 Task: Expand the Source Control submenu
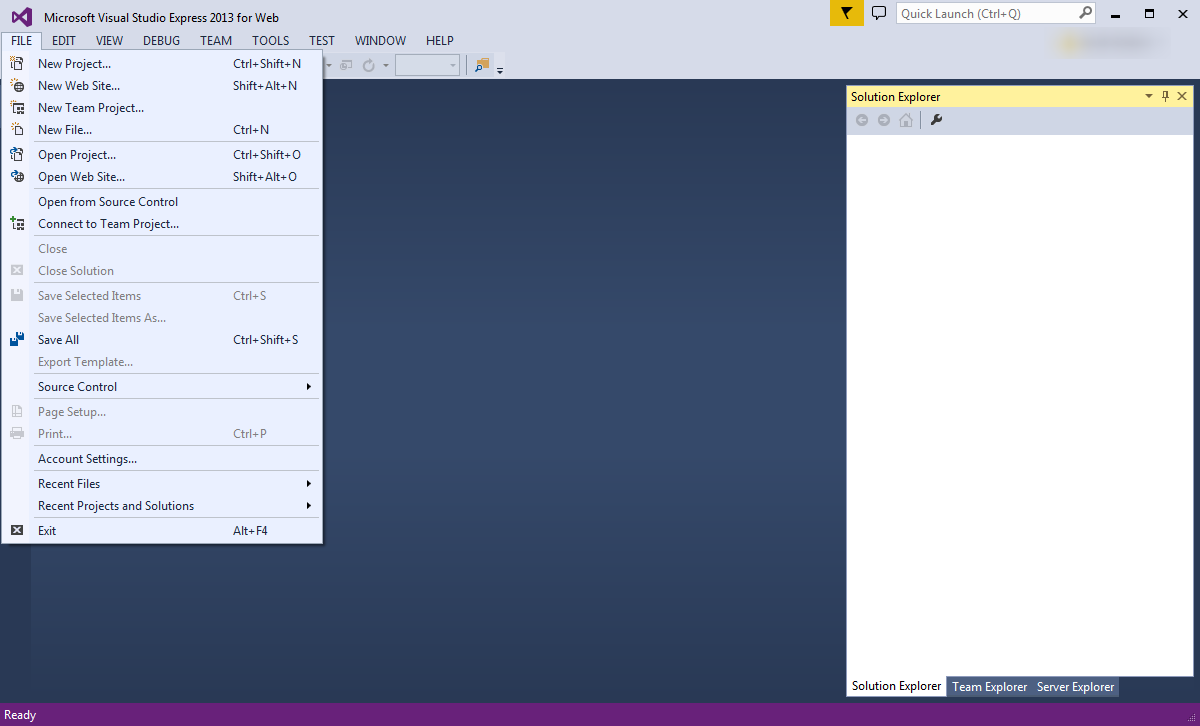pos(309,387)
